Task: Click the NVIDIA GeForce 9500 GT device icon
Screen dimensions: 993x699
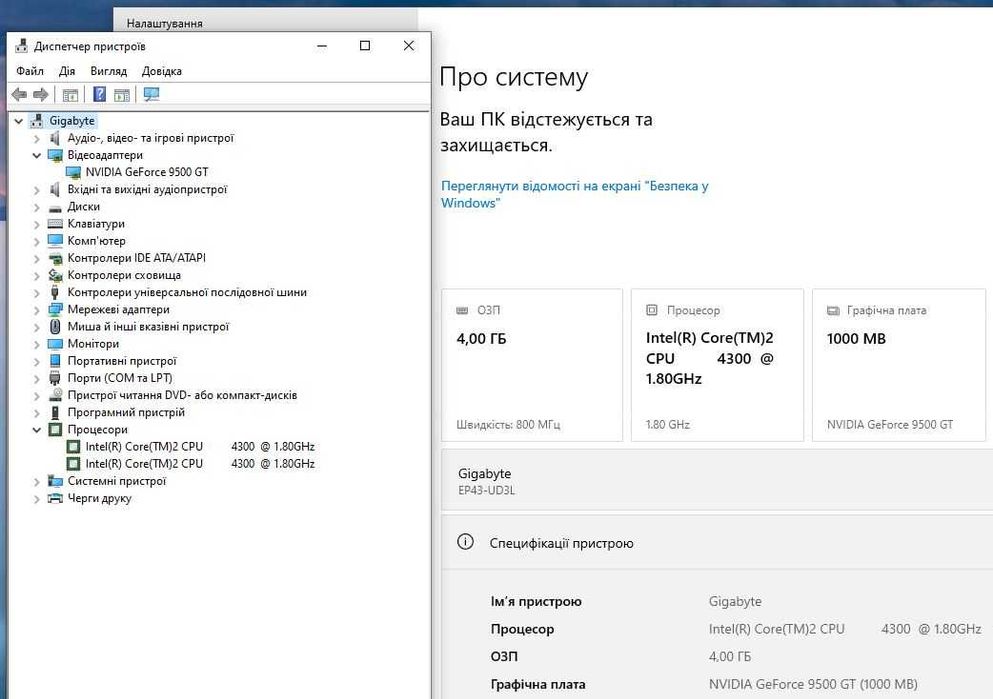Action: pos(73,172)
